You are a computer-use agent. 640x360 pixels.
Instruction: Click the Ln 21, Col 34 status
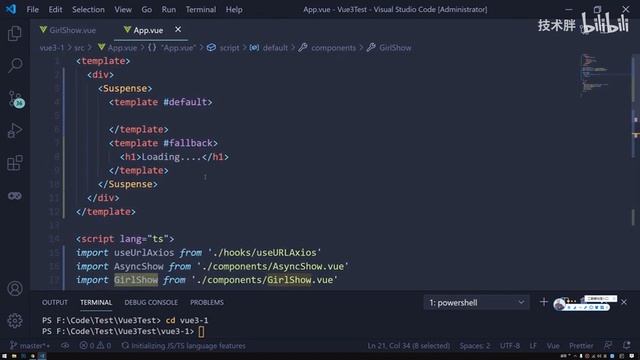point(409,346)
